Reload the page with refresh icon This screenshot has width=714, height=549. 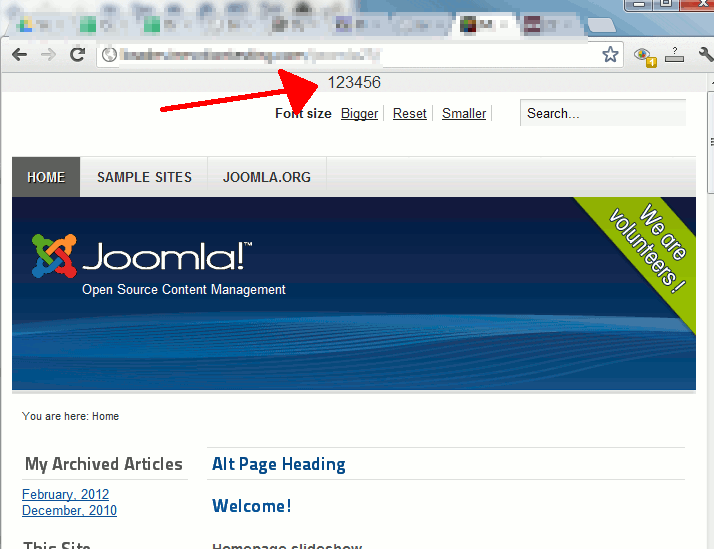click(77, 55)
